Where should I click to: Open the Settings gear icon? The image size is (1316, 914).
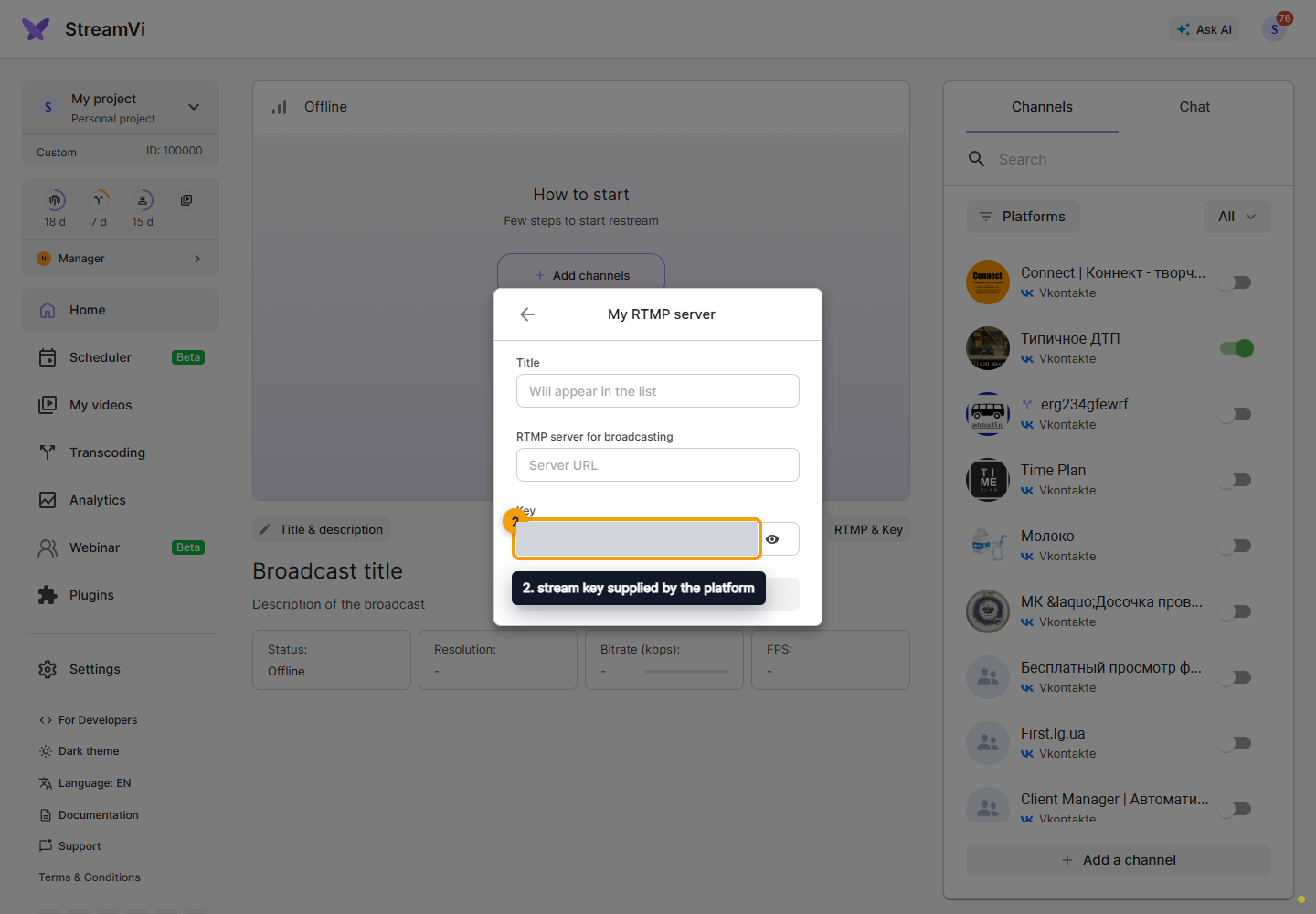coord(48,669)
